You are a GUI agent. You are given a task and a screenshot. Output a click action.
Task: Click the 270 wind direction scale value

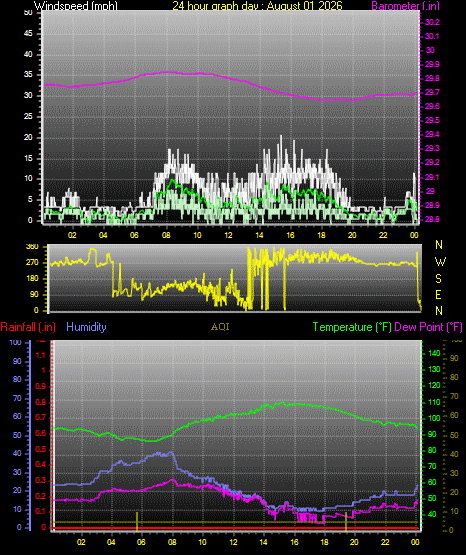click(x=32, y=263)
